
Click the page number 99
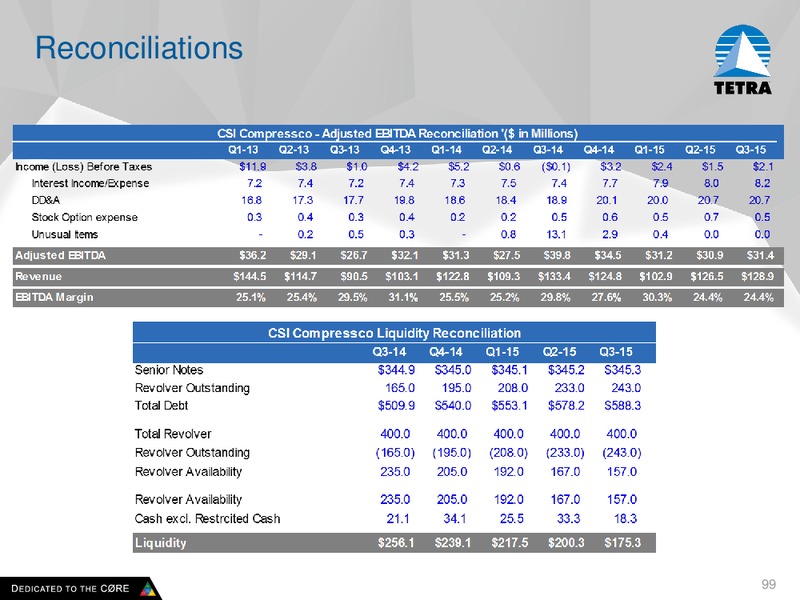(768, 585)
